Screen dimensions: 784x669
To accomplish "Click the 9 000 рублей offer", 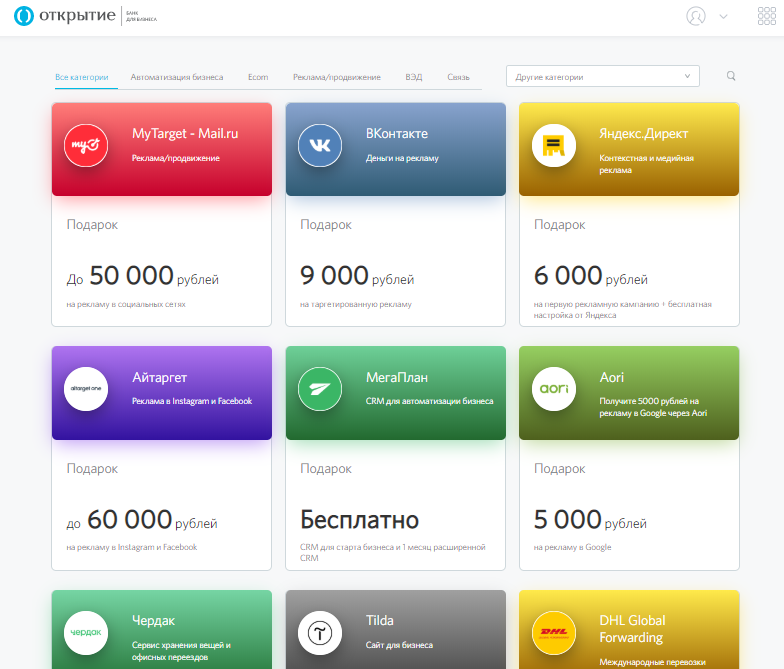I will coord(357,276).
